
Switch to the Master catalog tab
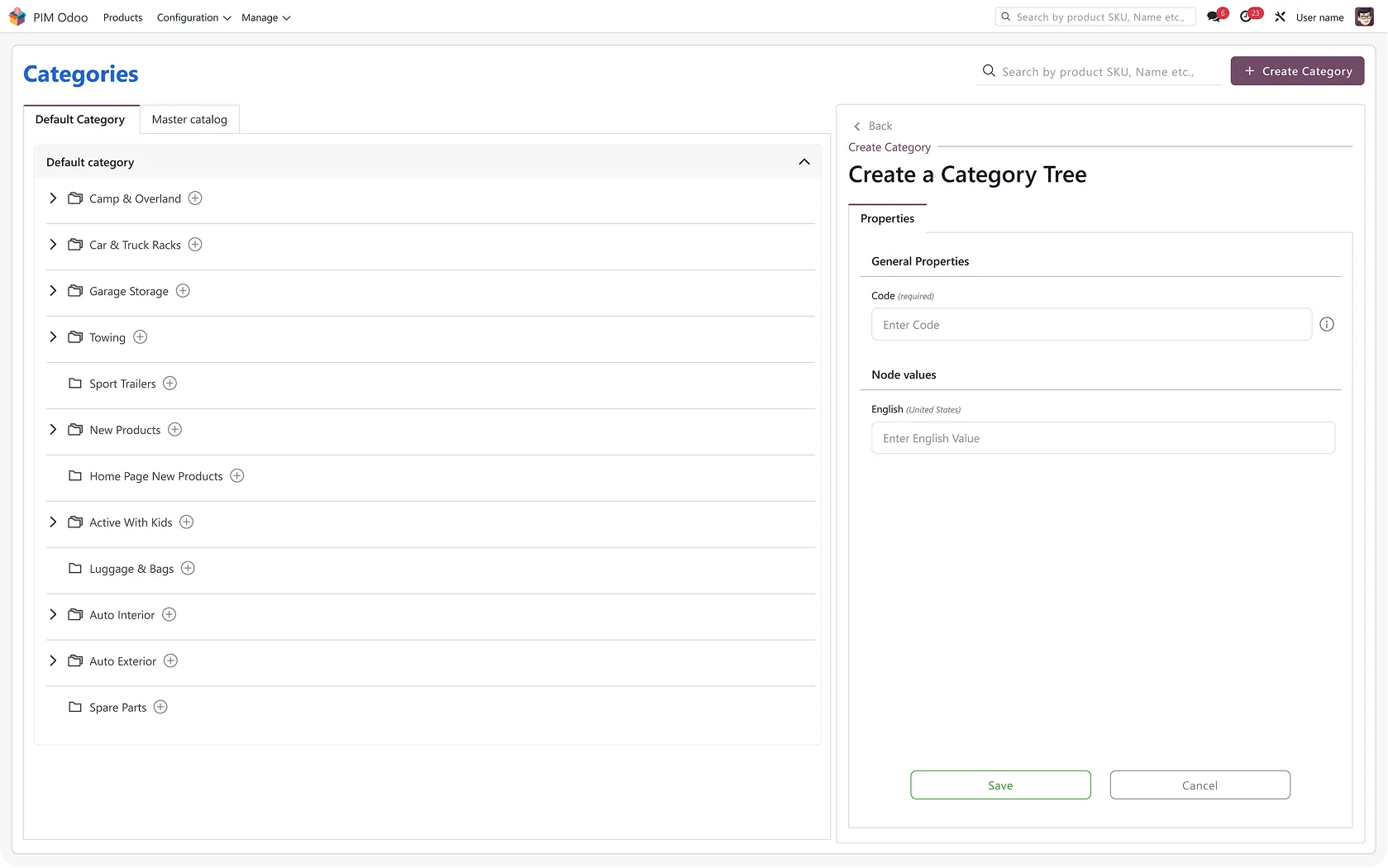(x=189, y=120)
